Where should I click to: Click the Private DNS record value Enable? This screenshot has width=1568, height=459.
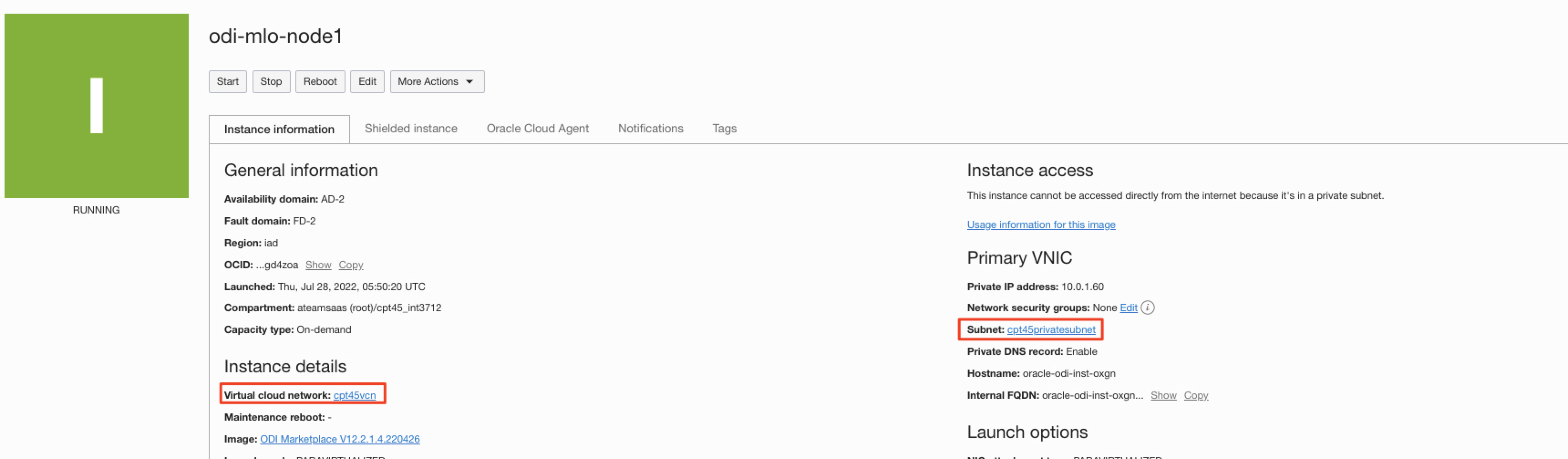click(1082, 352)
